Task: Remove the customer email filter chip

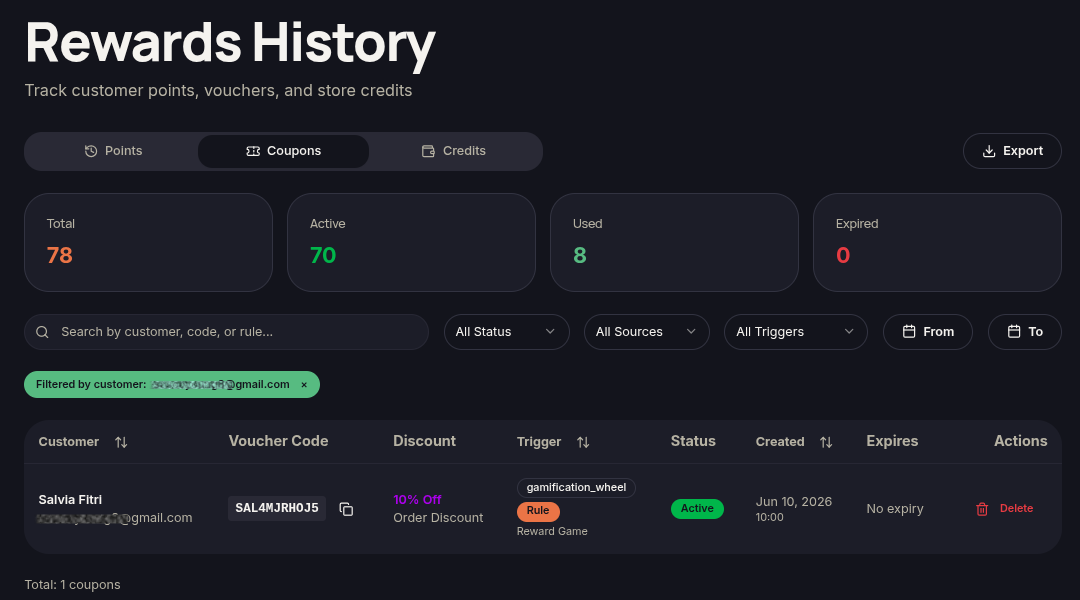Action: (x=304, y=385)
